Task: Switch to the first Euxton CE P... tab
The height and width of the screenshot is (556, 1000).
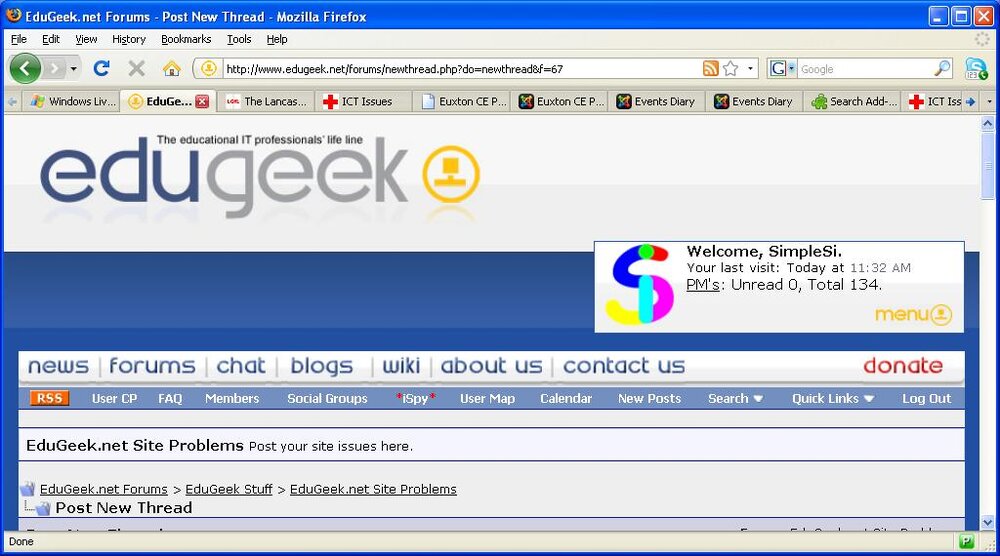Action: tap(462, 101)
